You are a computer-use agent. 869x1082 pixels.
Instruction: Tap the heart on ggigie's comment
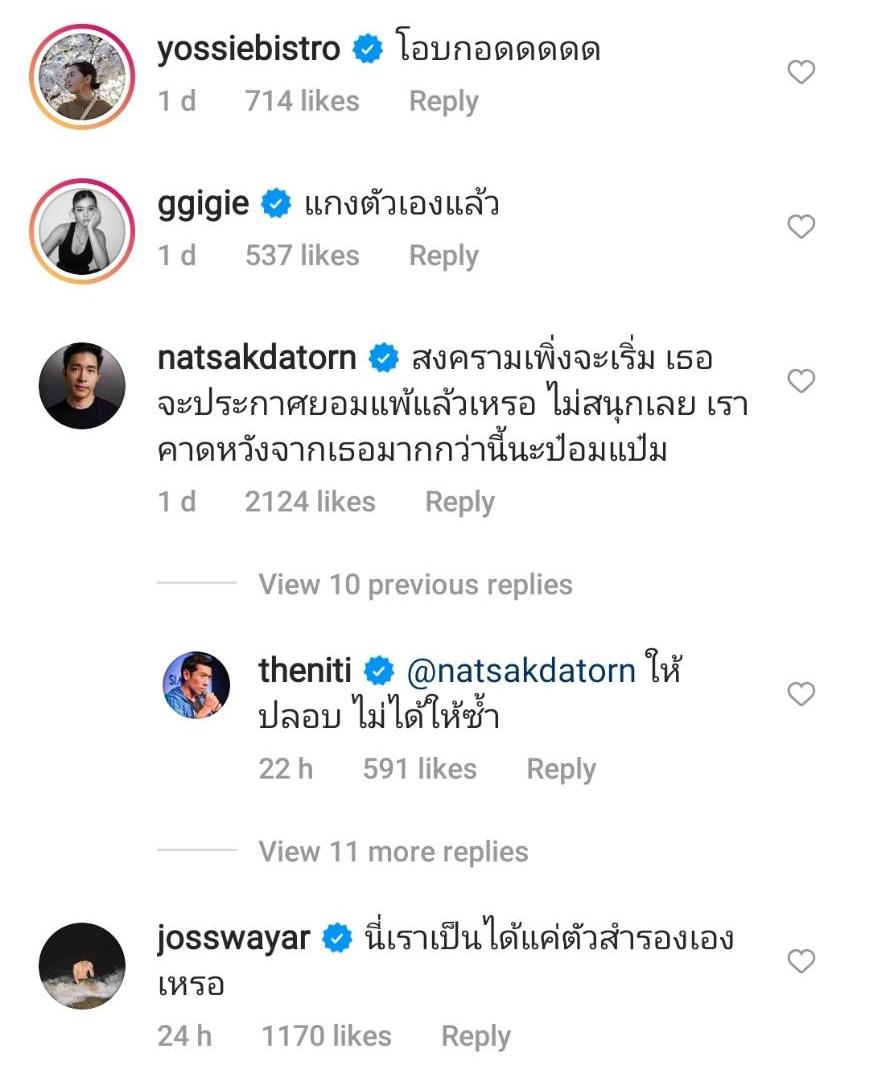[801, 227]
